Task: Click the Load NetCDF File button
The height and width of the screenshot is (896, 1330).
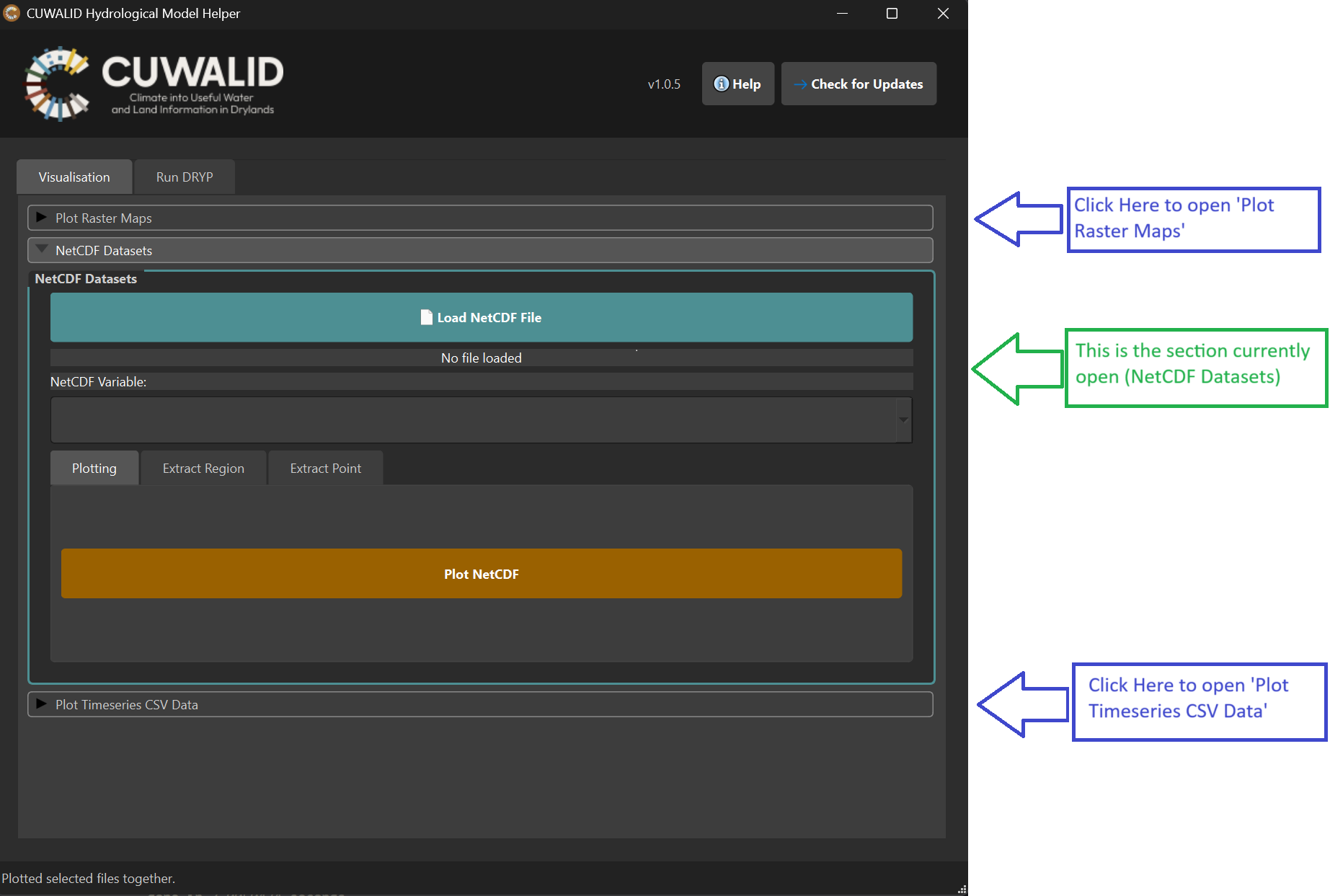Action: pyautogui.click(x=482, y=317)
